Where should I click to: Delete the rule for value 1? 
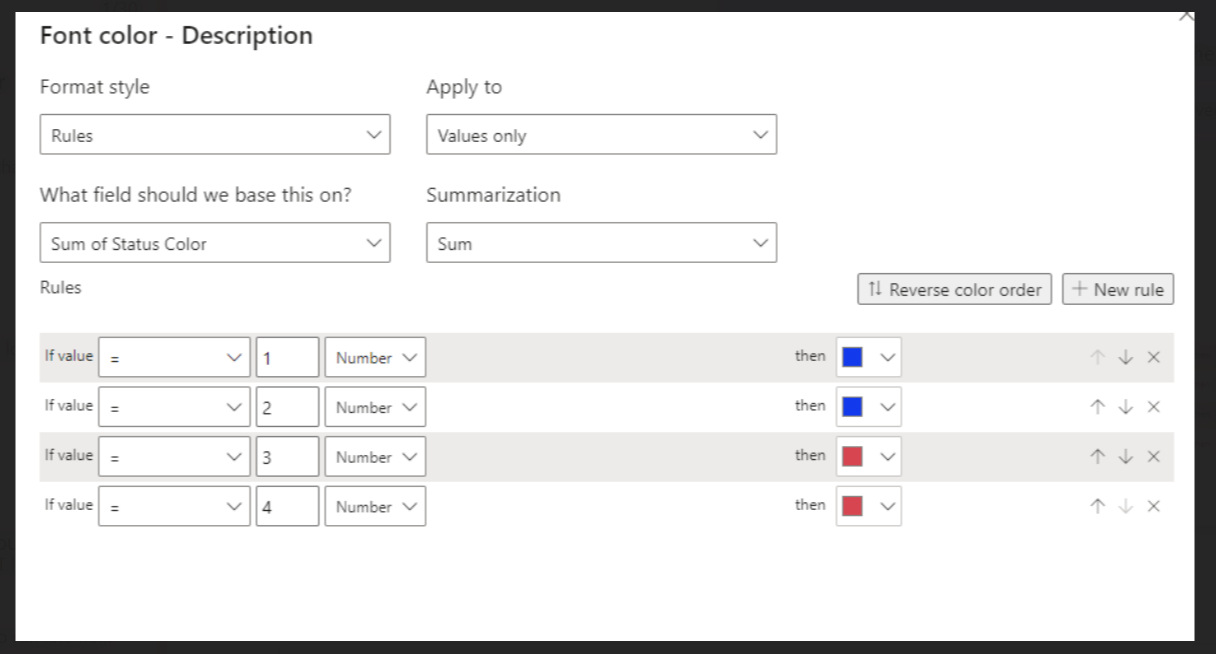1153,358
